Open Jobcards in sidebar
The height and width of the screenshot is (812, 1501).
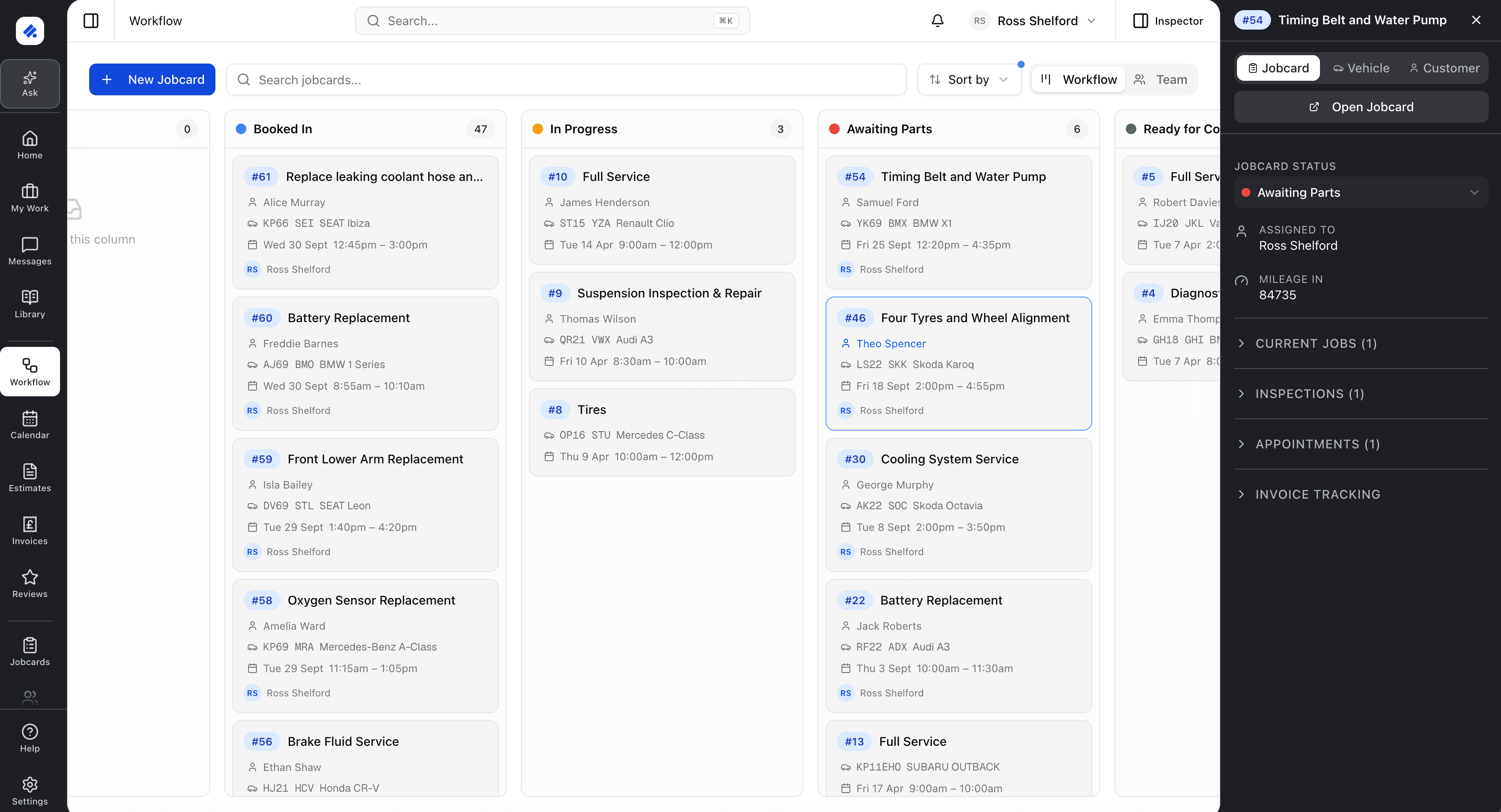30,652
